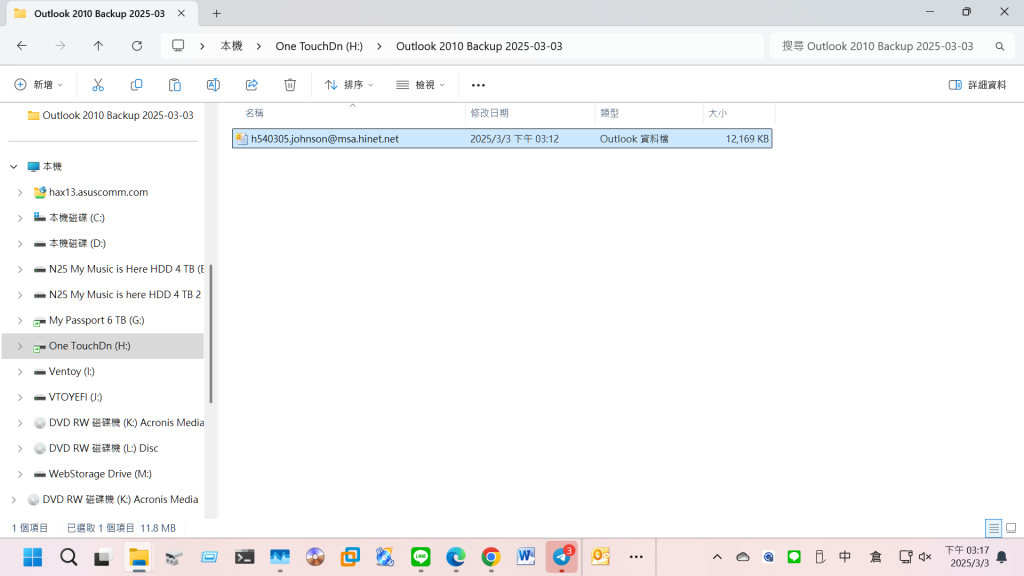
Task: Click the Paste clipboard icon
Action: pos(175,85)
